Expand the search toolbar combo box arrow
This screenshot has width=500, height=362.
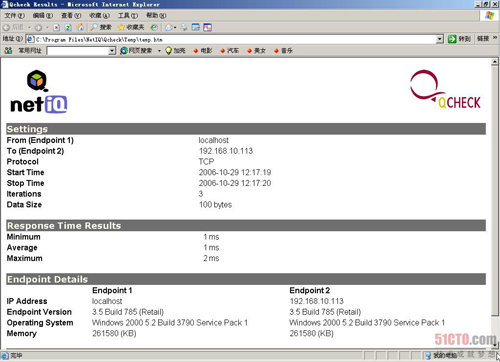112,51
